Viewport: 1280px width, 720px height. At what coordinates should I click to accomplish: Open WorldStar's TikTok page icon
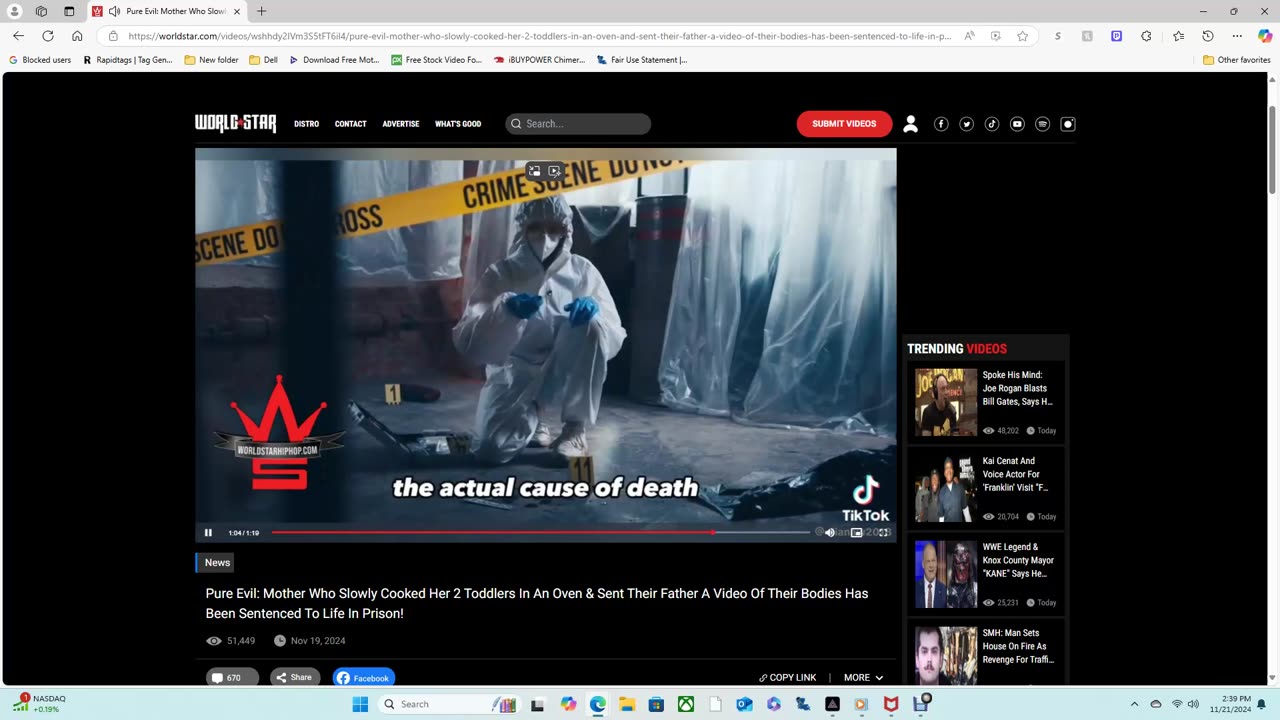[x=992, y=124]
